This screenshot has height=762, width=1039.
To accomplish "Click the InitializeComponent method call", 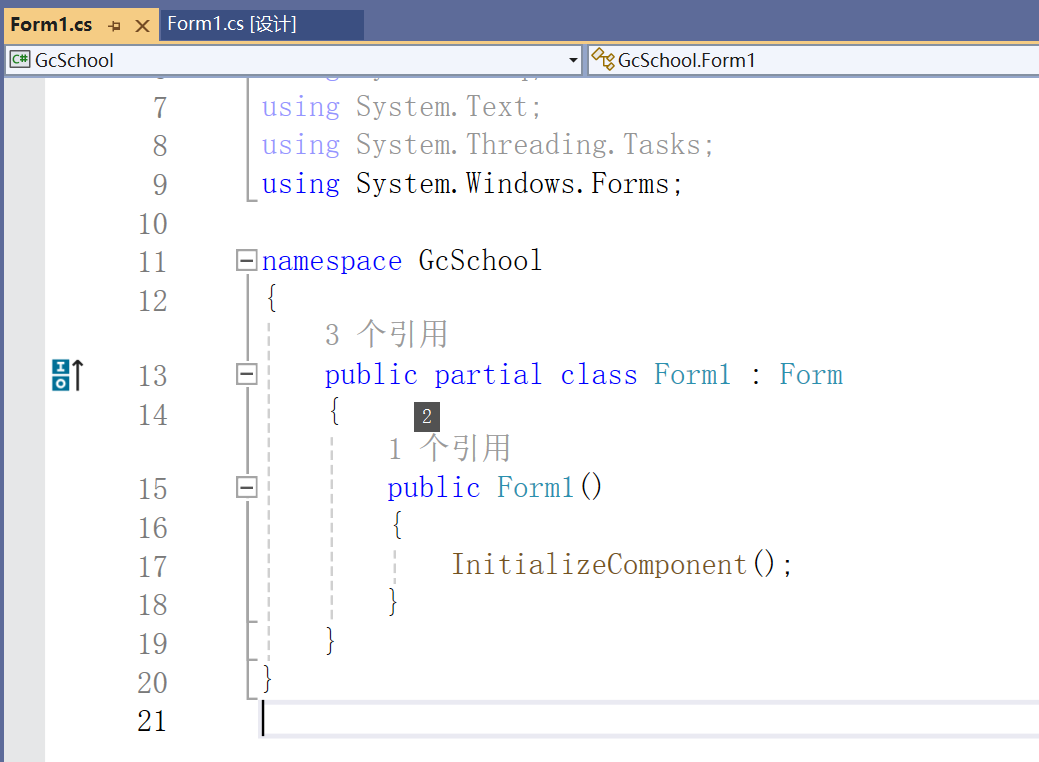I will point(599,565).
